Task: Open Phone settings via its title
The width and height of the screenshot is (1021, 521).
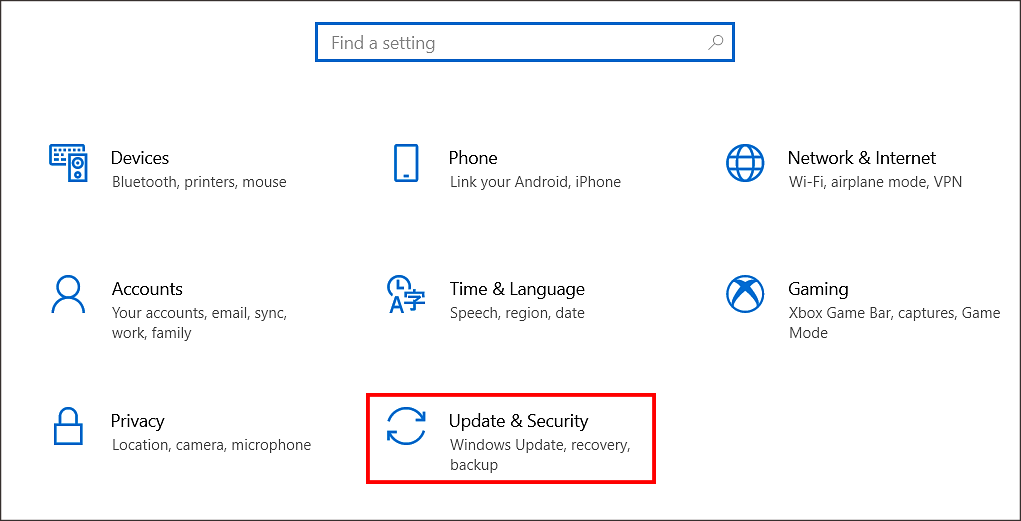Action: click(x=473, y=158)
